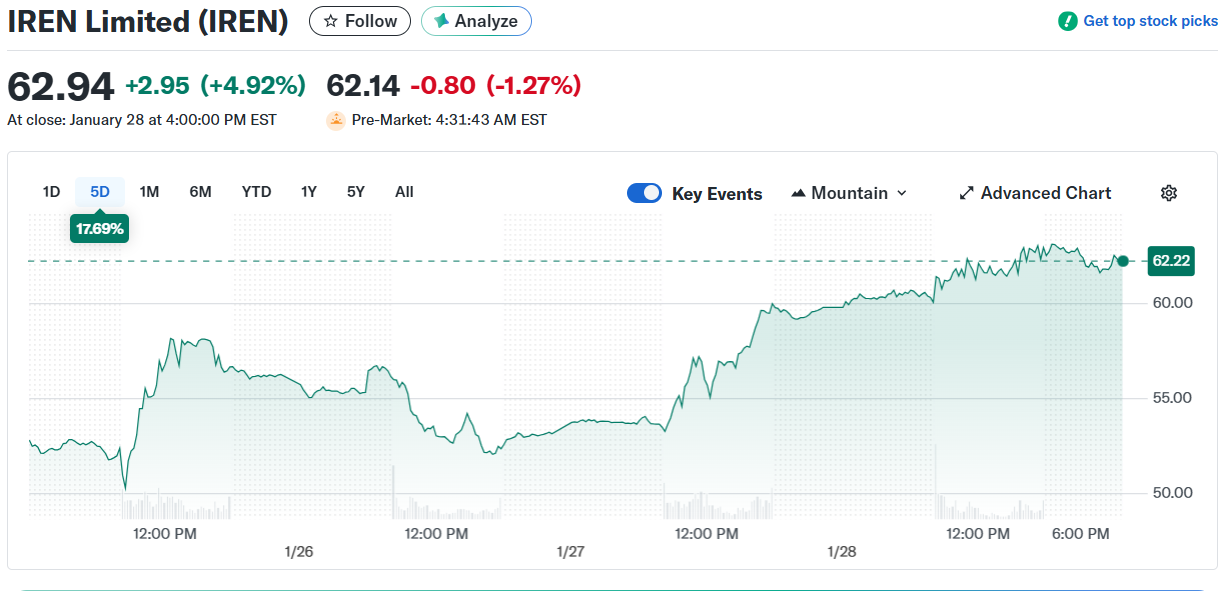Click the 17.69% gain badge
Screen dimensions: 1231x591
(x=100, y=228)
